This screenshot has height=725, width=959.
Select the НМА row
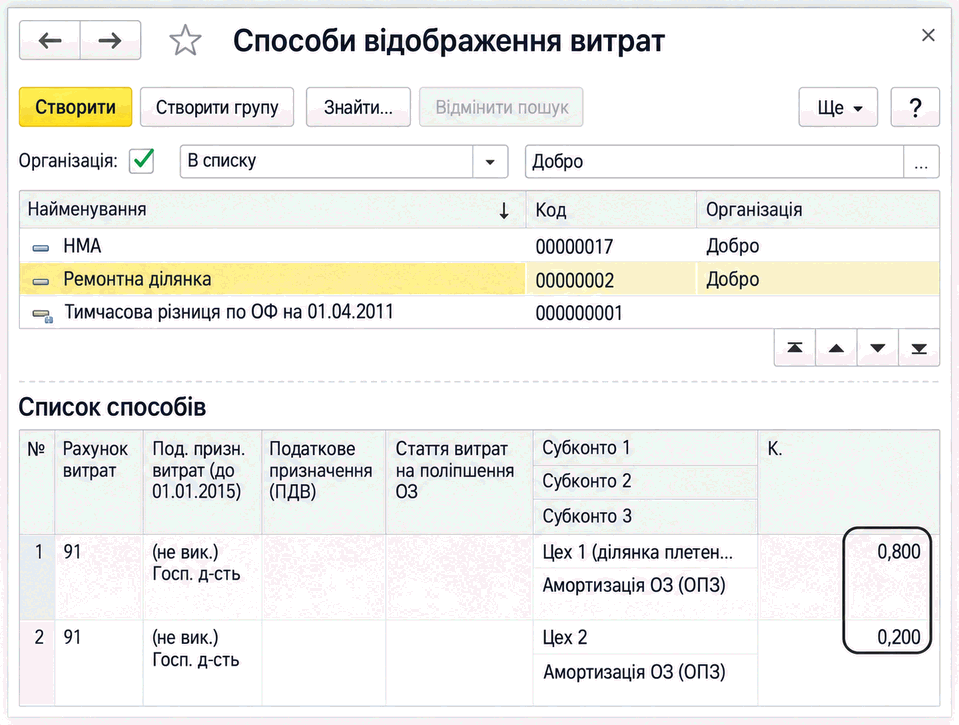[x=480, y=246]
